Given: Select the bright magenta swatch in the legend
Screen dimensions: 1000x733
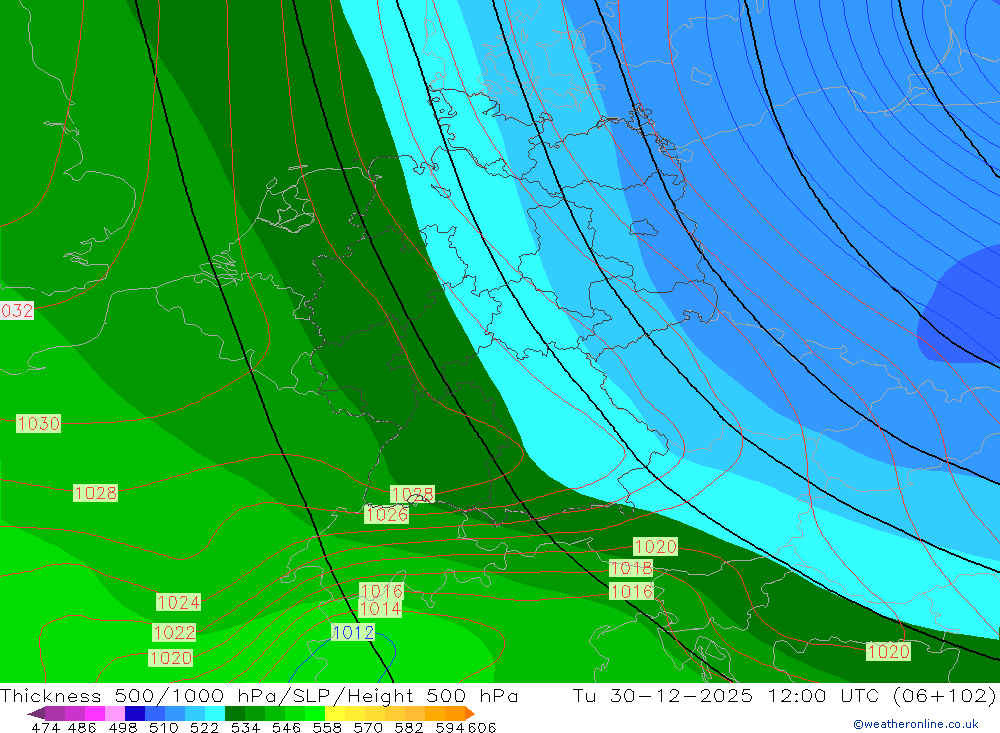Looking at the screenshot, I should (x=93, y=713).
